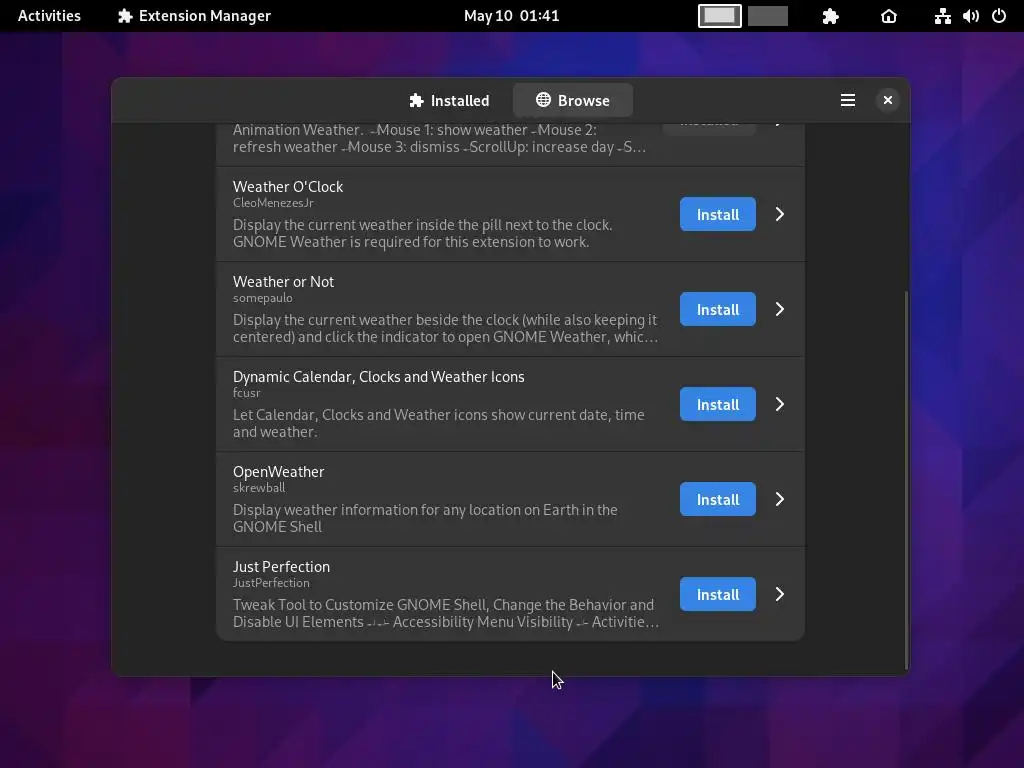The height and width of the screenshot is (768, 1024).
Task: Open the hamburger main menu
Action: (x=848, y=100)
